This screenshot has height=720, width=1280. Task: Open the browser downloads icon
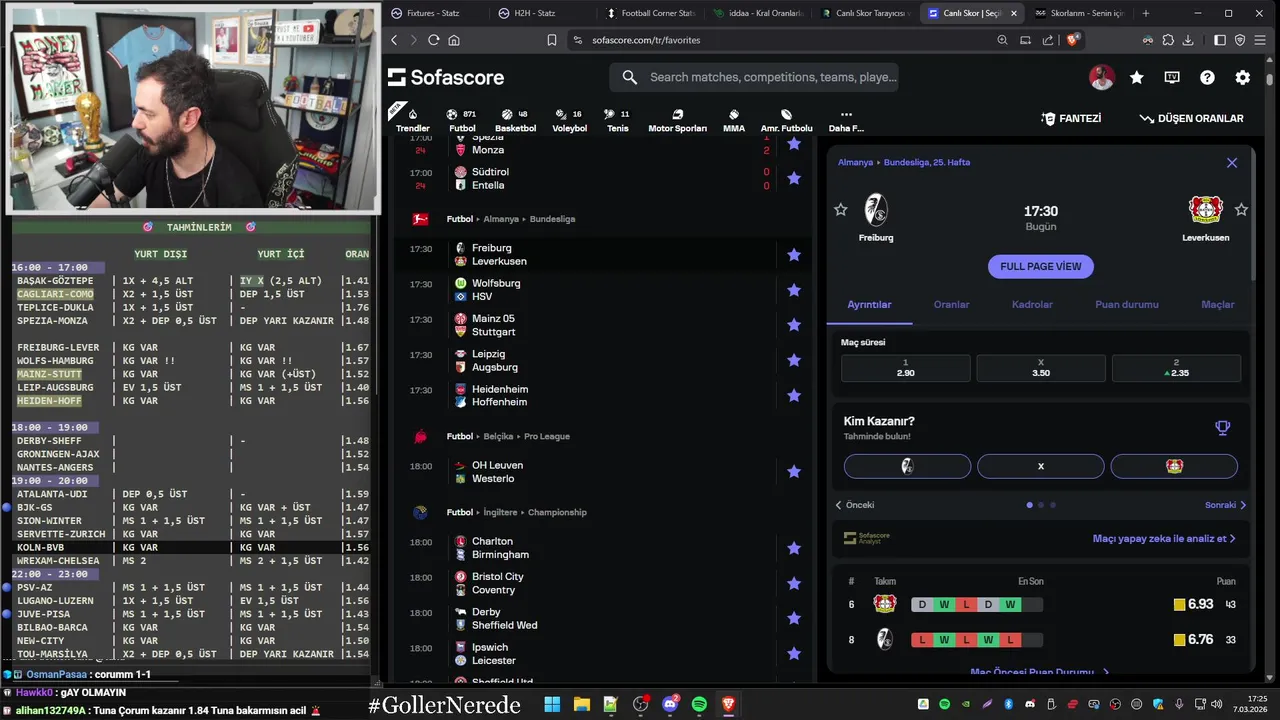point(1188,40)
